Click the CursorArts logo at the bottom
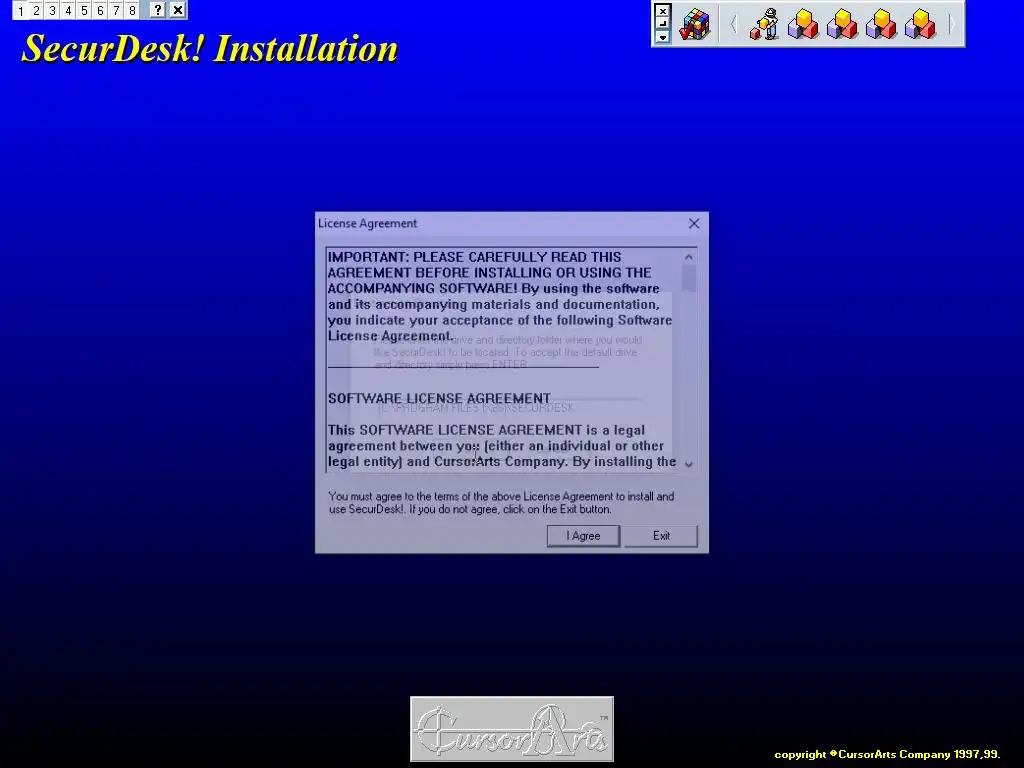The image size is (1024, 768). tap(512, 729)
